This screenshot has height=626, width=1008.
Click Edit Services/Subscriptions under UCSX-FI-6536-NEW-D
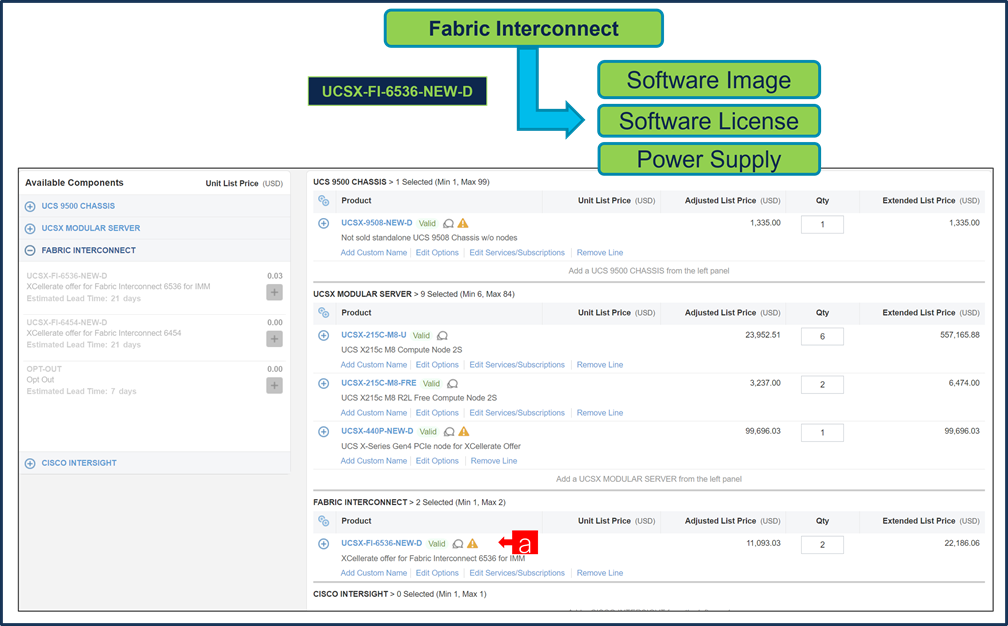click(517, 573)
